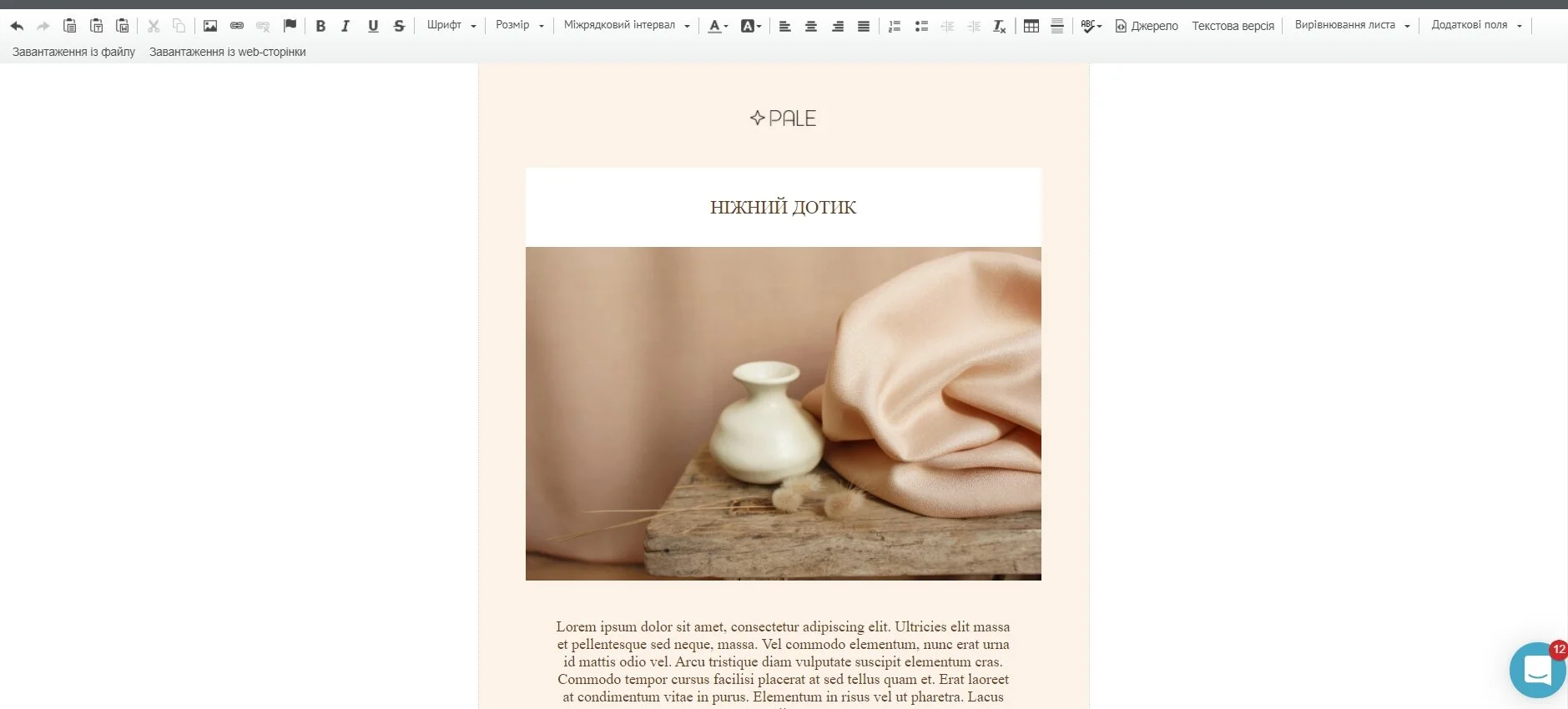Screen dimensions: 1568x709
Task: Insert a bulleted list
Action: click(x=921, y=26)
